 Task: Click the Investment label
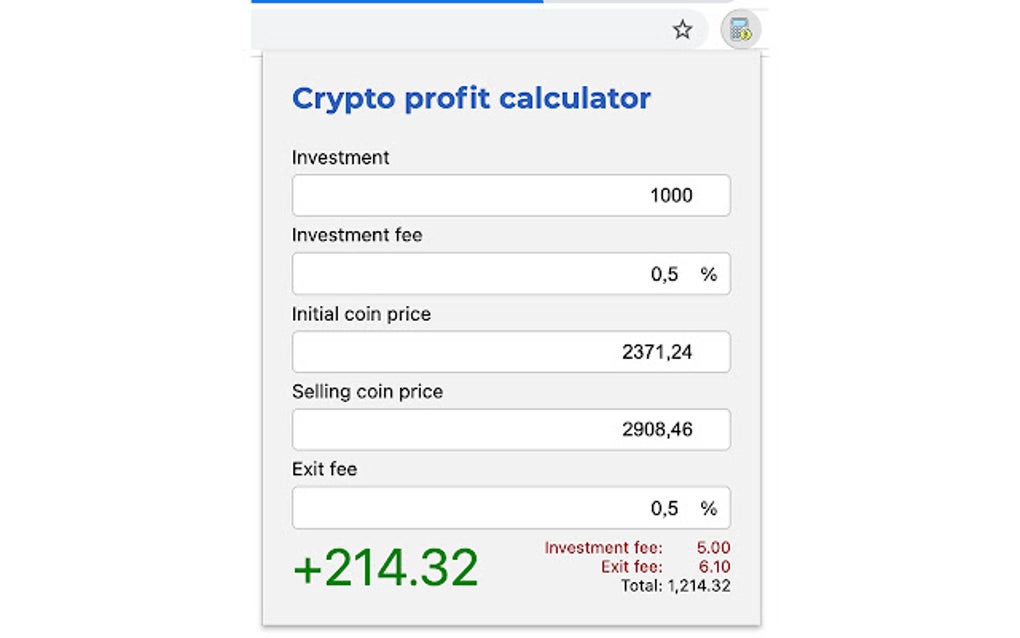pyautogui.click(x=339, y=157)
